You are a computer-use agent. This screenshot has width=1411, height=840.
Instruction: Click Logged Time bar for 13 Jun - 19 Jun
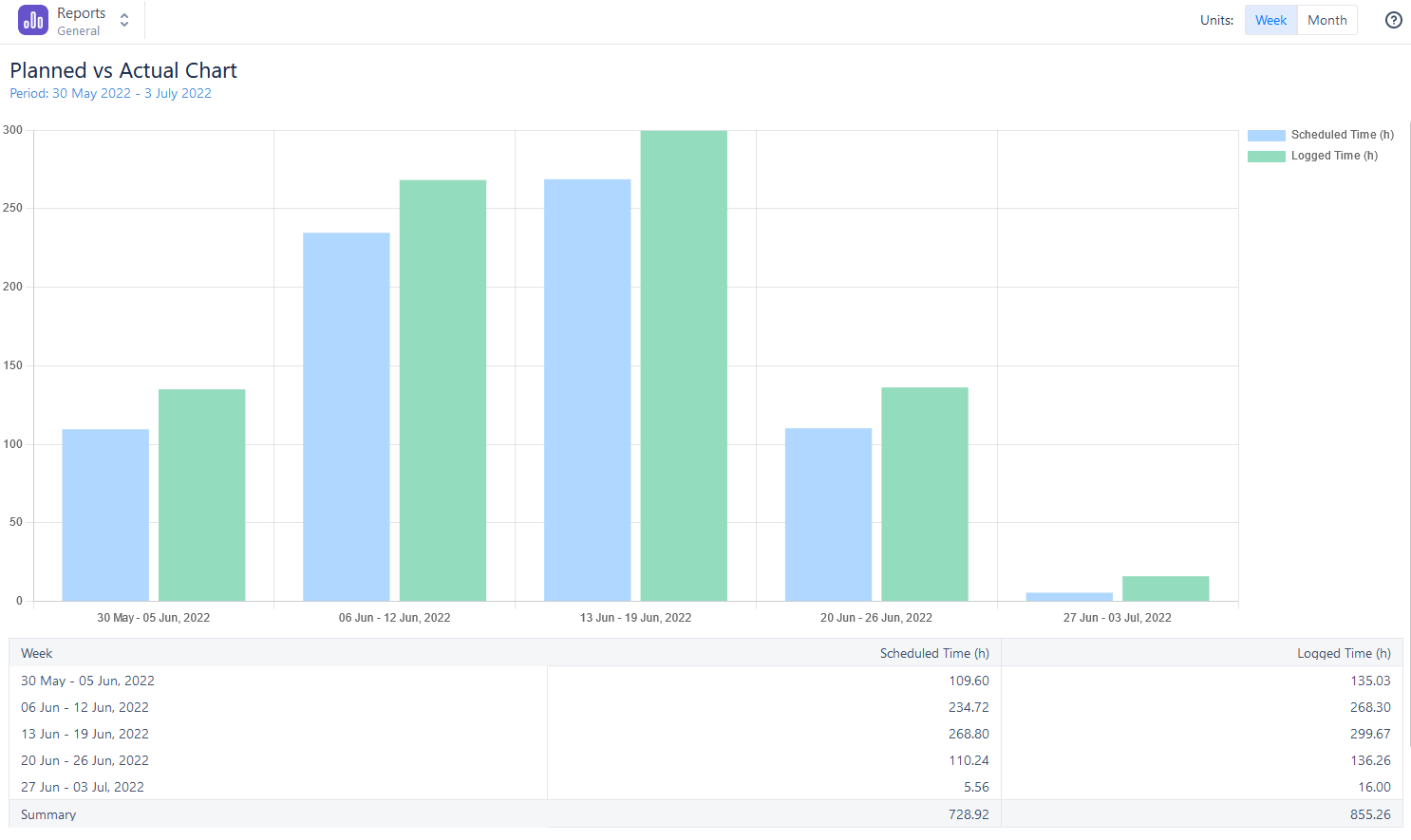point(684,365)
